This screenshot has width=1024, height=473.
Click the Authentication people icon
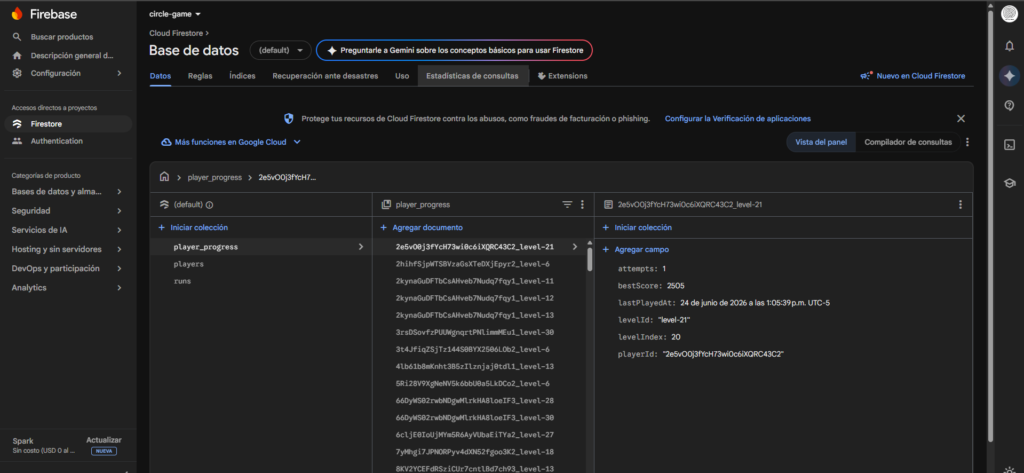coord(17,141)
